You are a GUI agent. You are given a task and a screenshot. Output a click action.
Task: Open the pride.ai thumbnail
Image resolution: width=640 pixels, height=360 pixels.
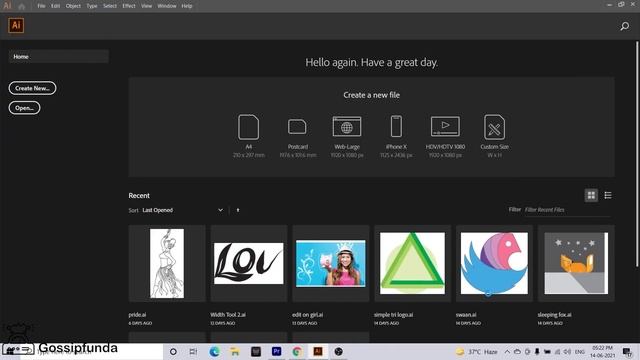167,263
